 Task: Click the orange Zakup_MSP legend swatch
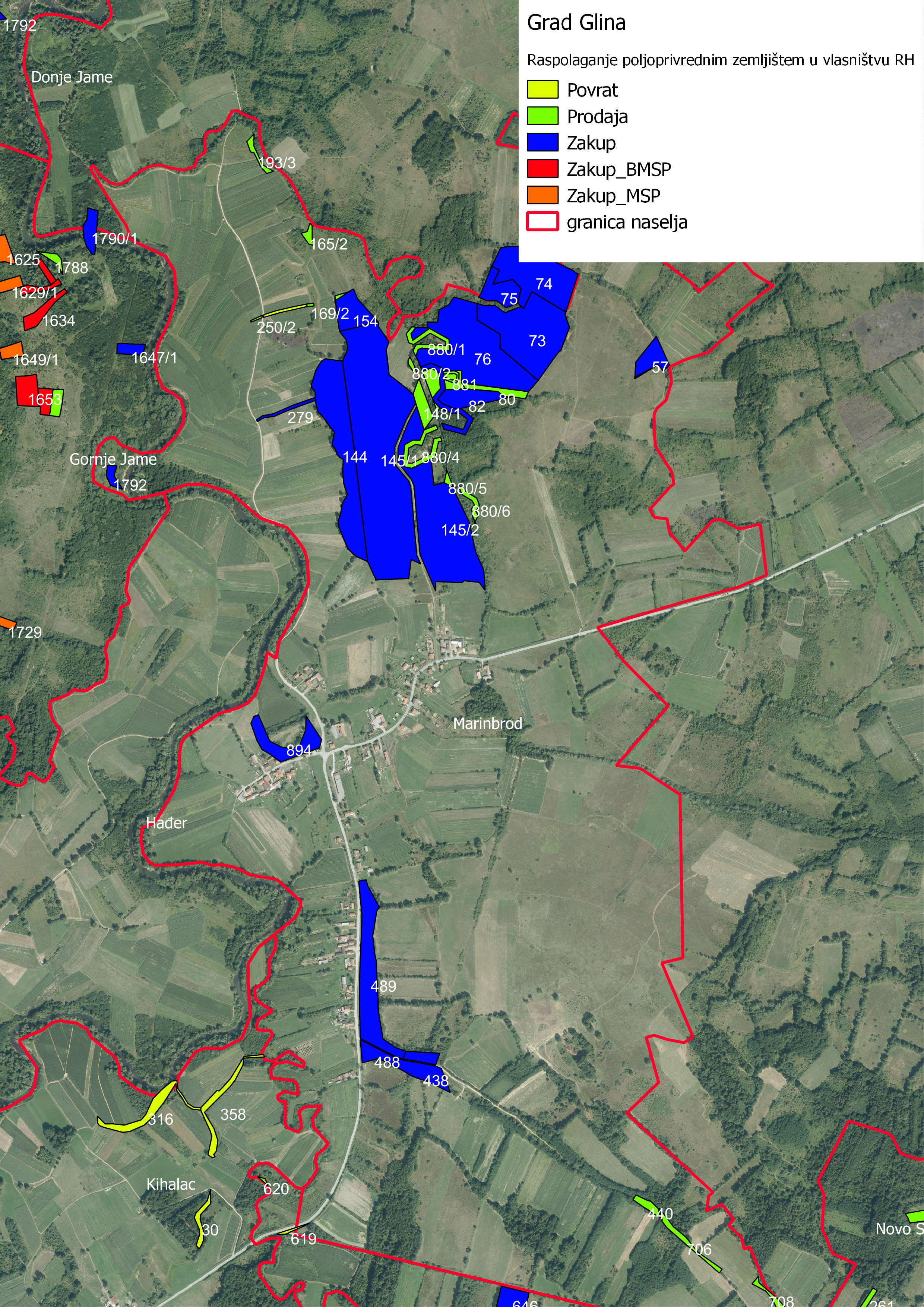(x=542, y=195)
